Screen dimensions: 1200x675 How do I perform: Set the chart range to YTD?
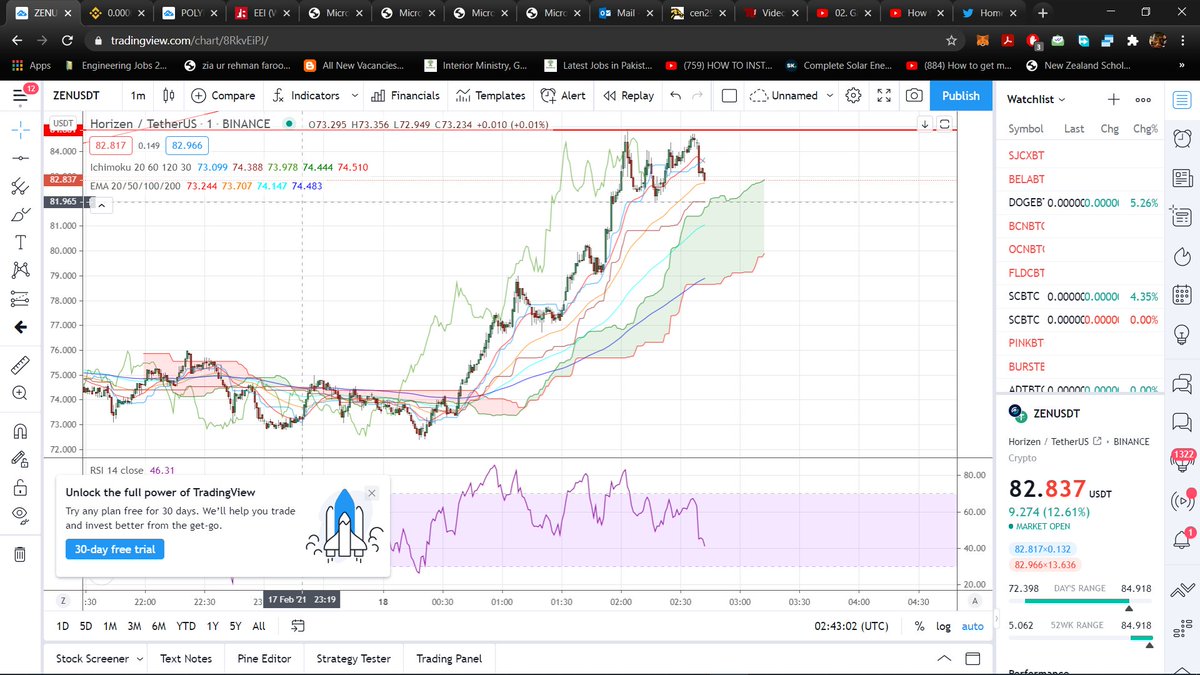[186, 626]
